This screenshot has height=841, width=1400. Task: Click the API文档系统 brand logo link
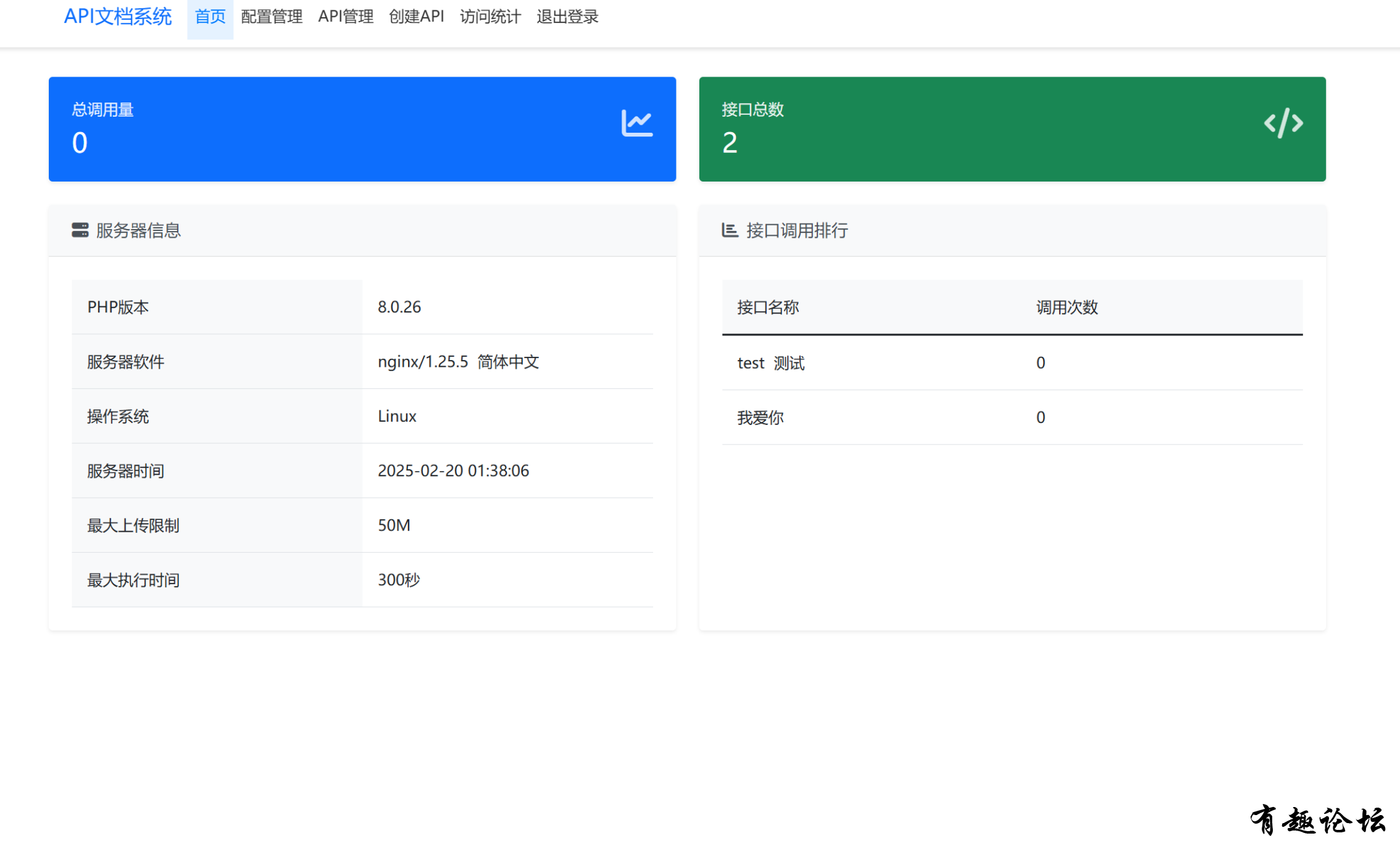pyautogui.click(x=117, y=17)
